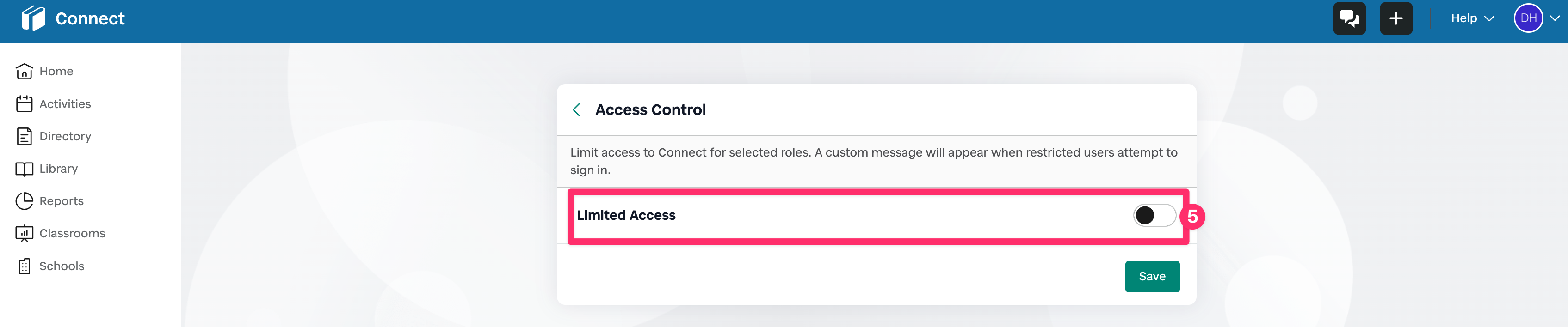
Task: Click the Home house icon
Action: click(25, 72)
